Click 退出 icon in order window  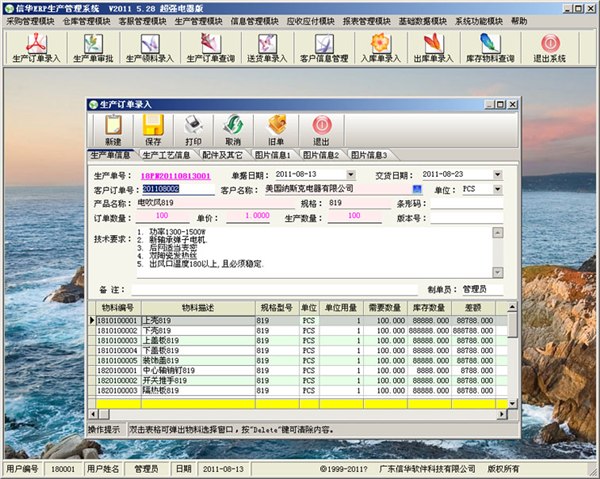[321, 130]
